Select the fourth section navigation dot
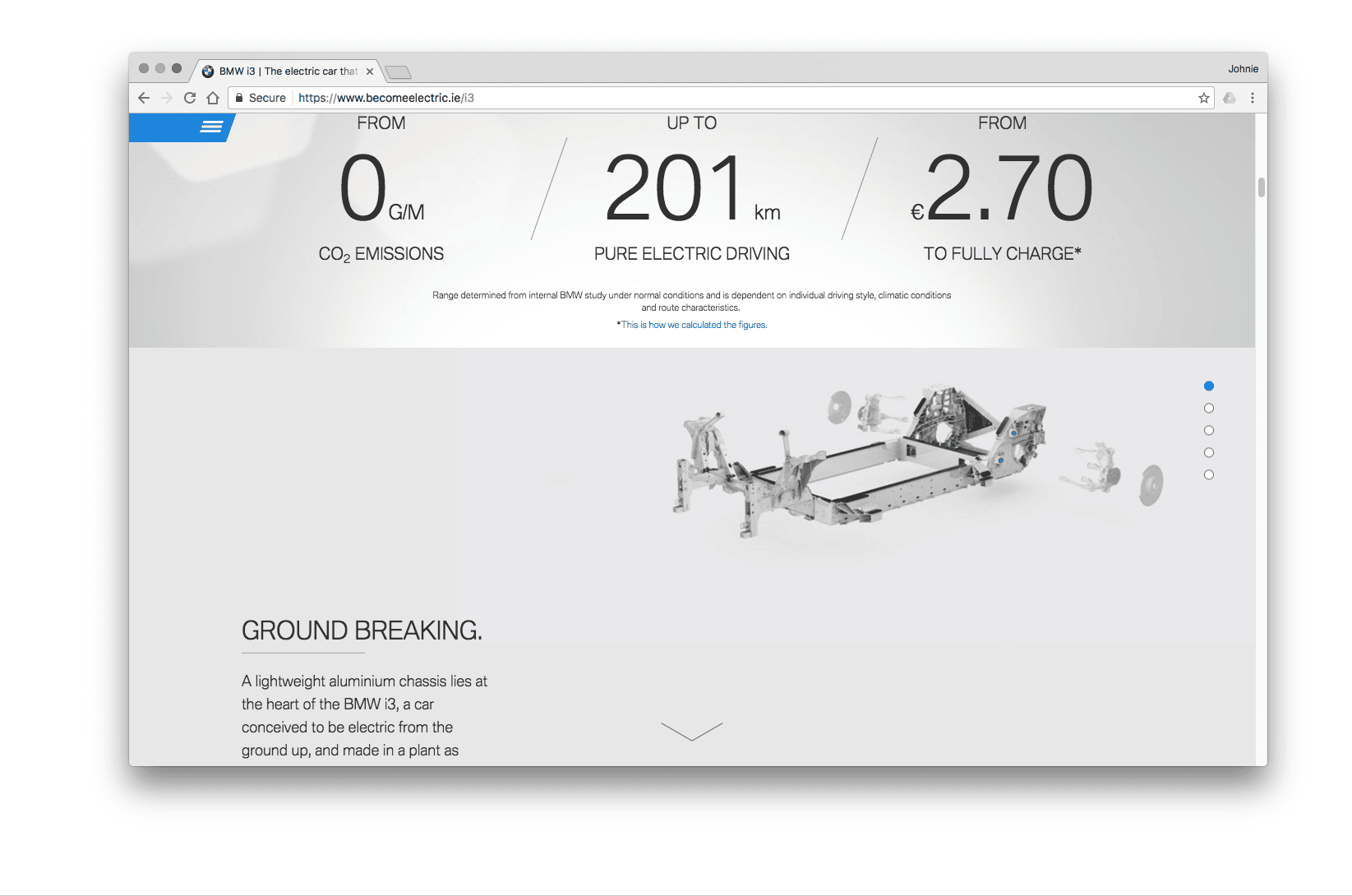The width and height of the screenshot is (1352, 896). [1209, 452]
